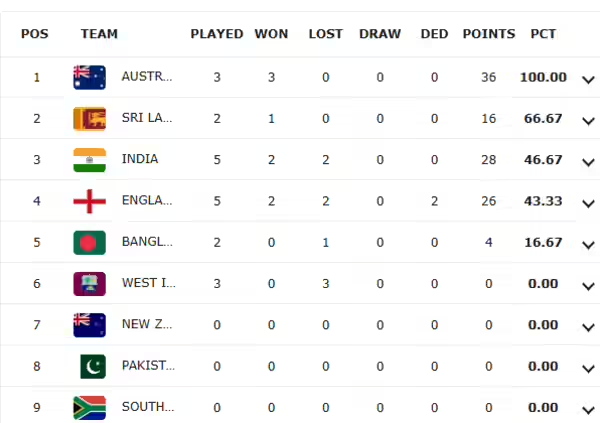Expand the England row details
Image resolution: width=600 pixels, height=423 pixels.
(x=588, y=203)
